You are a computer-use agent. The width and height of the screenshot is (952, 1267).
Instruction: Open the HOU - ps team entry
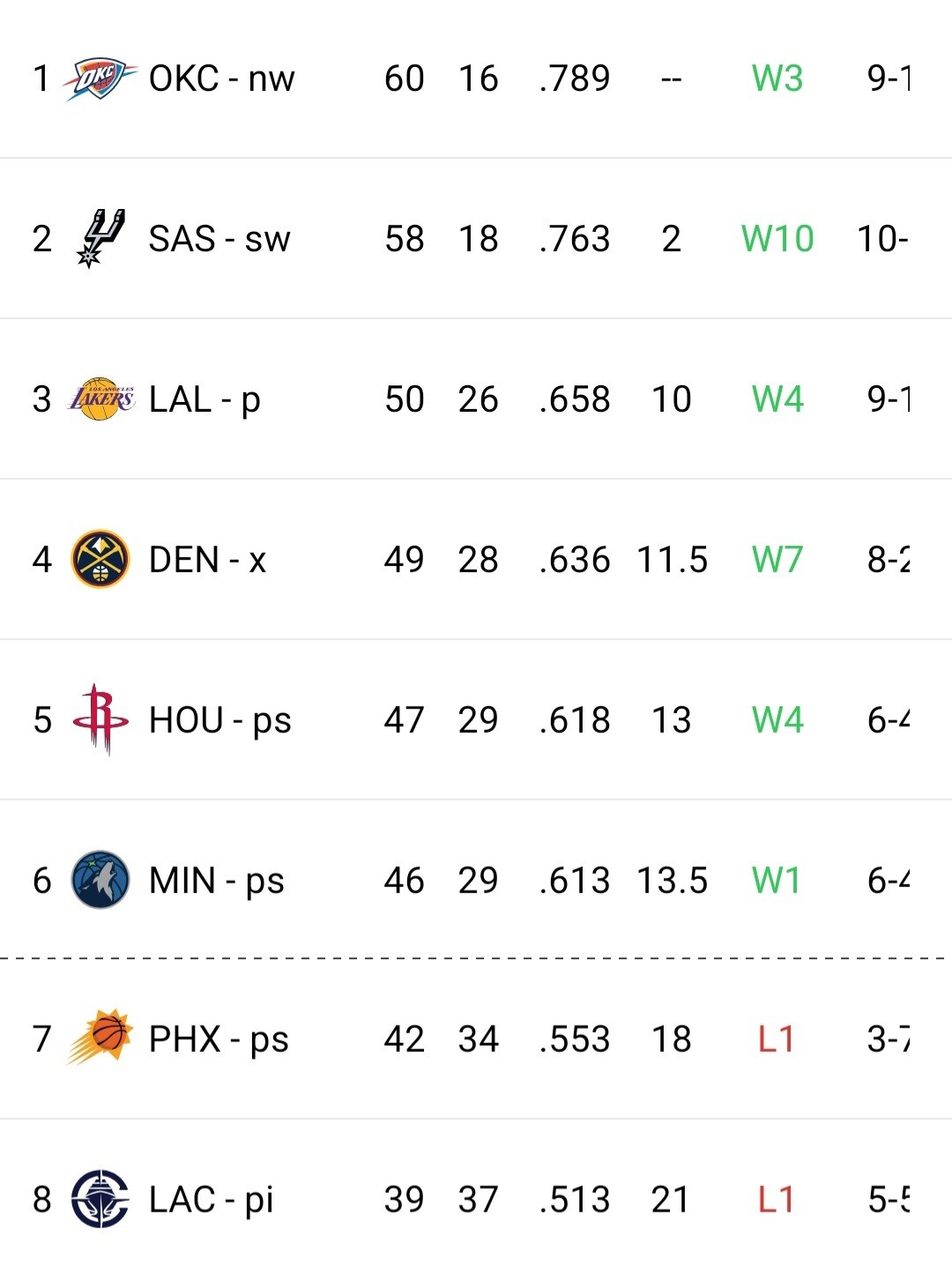(x=219, y=720)
